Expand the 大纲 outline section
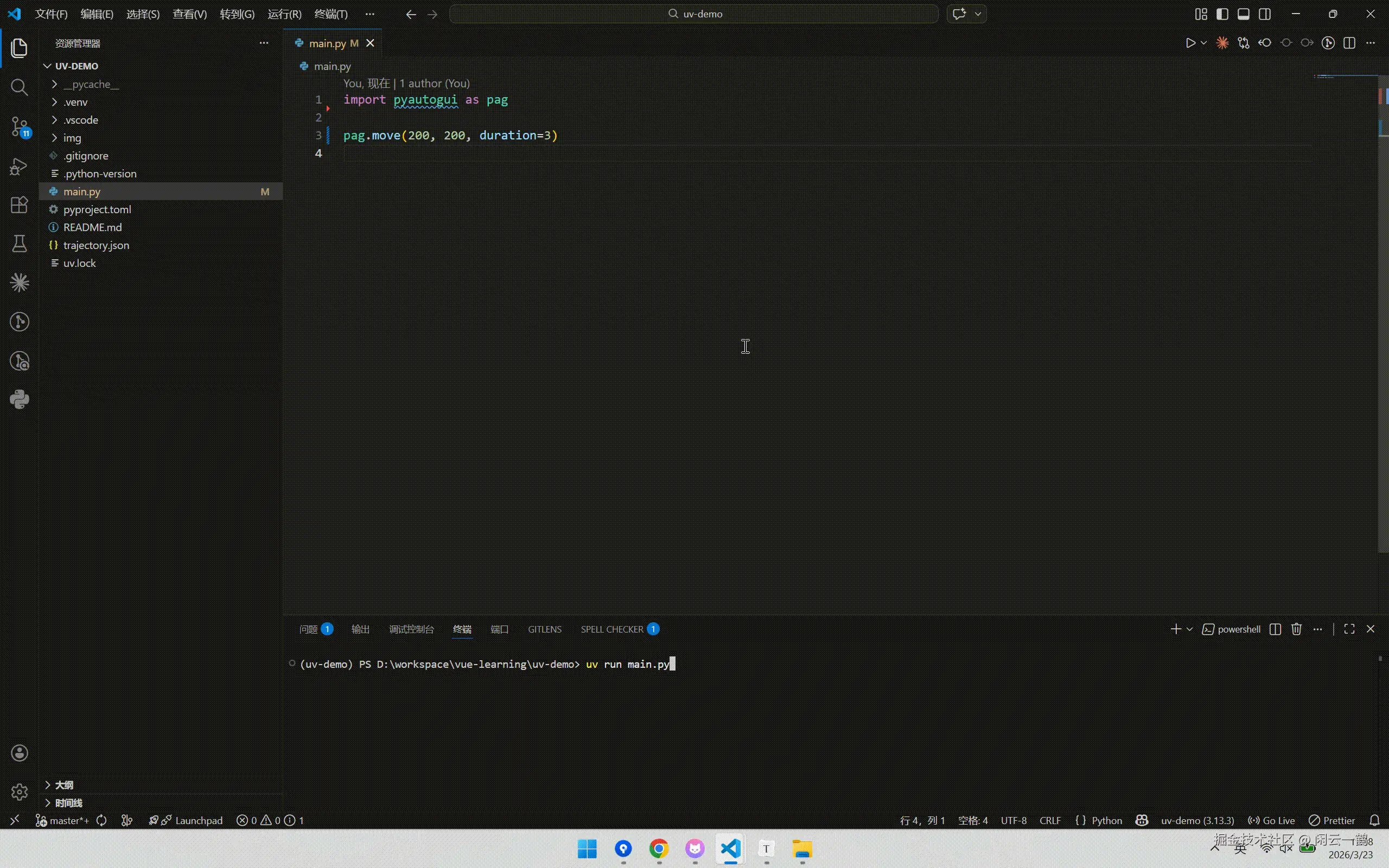The width and height of the screenshot is (1389, 868). tap(63, 785)
